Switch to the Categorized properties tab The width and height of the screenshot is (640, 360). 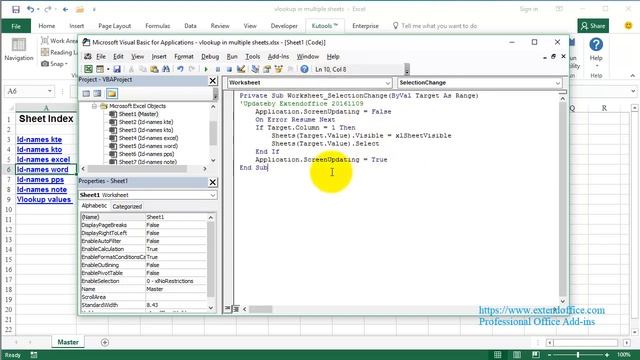(127, 206)
